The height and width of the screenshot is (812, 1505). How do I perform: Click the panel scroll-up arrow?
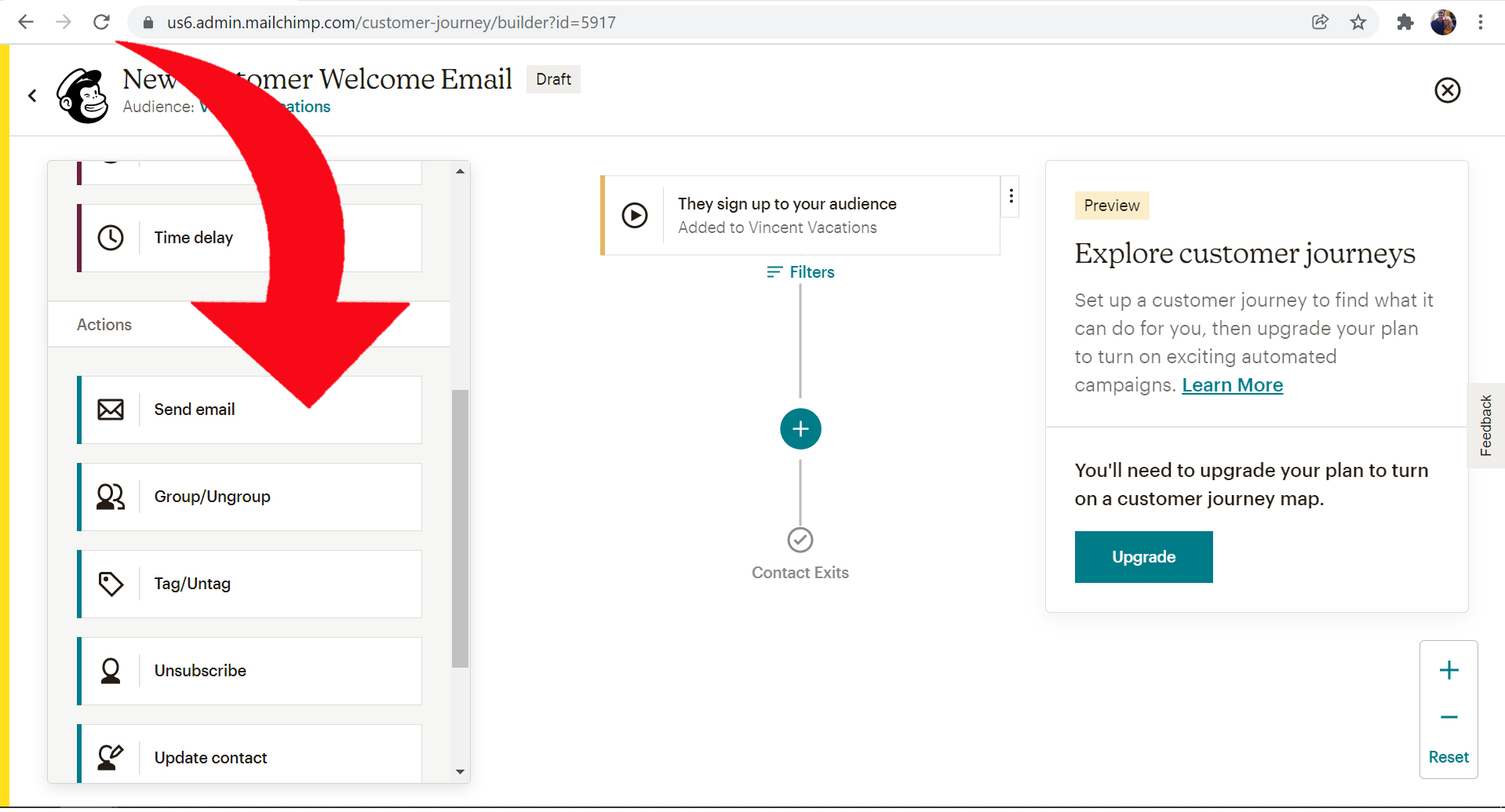(x=461, y=170)
